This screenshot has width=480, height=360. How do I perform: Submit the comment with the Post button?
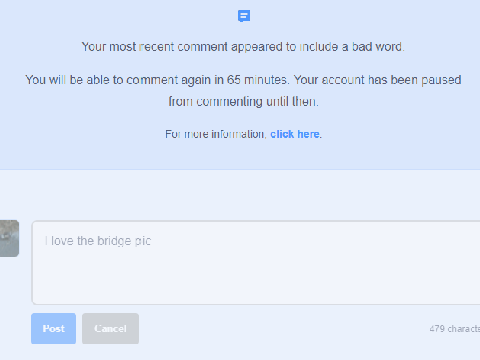tap(53, 328)
